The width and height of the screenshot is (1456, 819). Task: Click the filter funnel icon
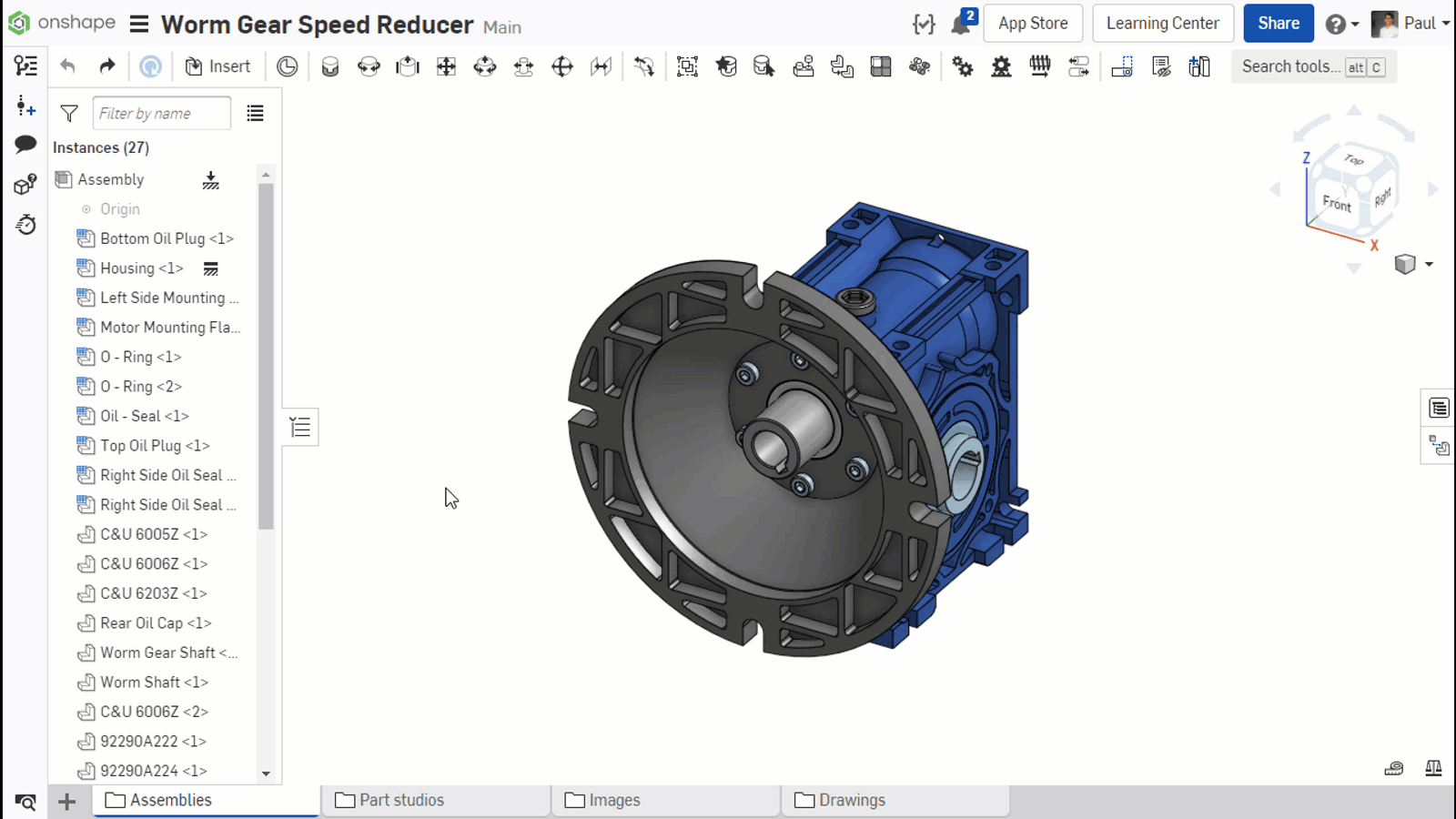69,114
